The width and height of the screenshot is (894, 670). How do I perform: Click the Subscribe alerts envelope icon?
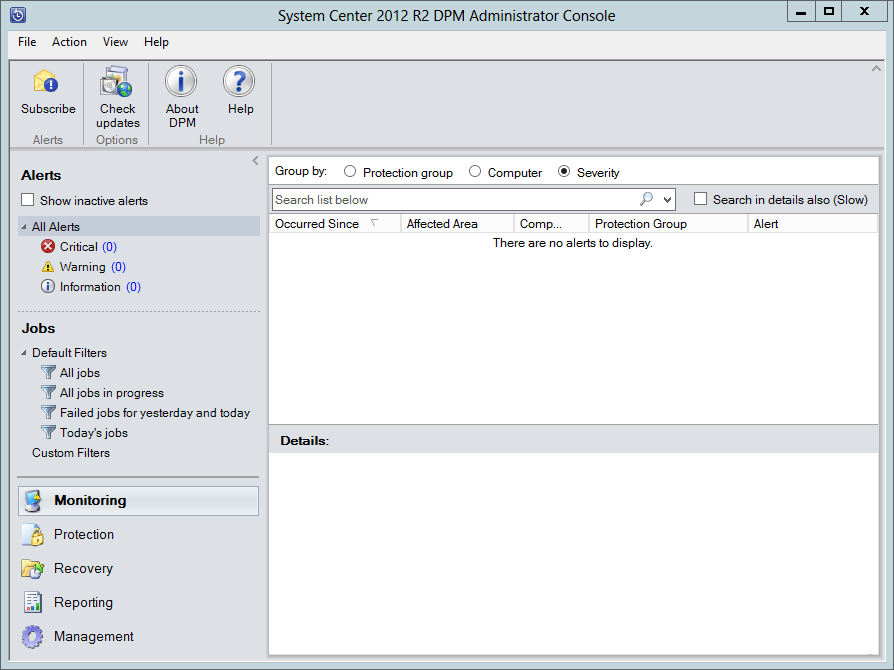pos(46,82)
